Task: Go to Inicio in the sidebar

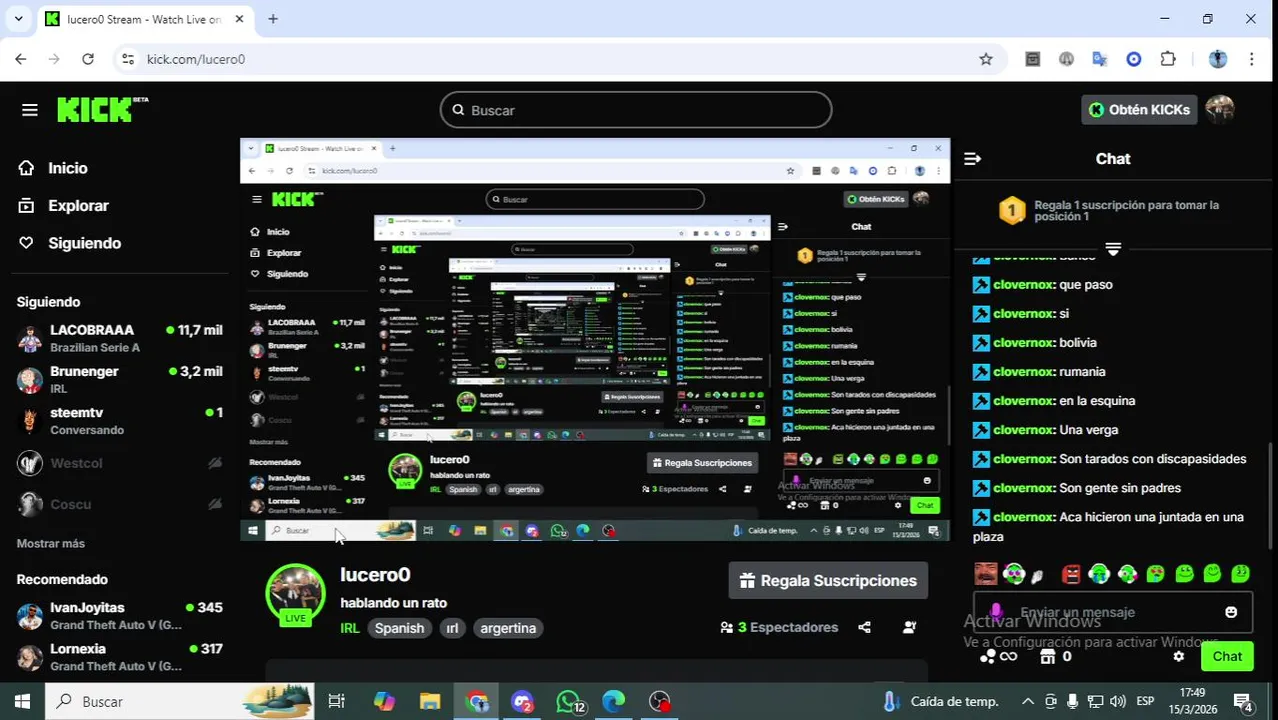Action: click(x=67, y=168)
